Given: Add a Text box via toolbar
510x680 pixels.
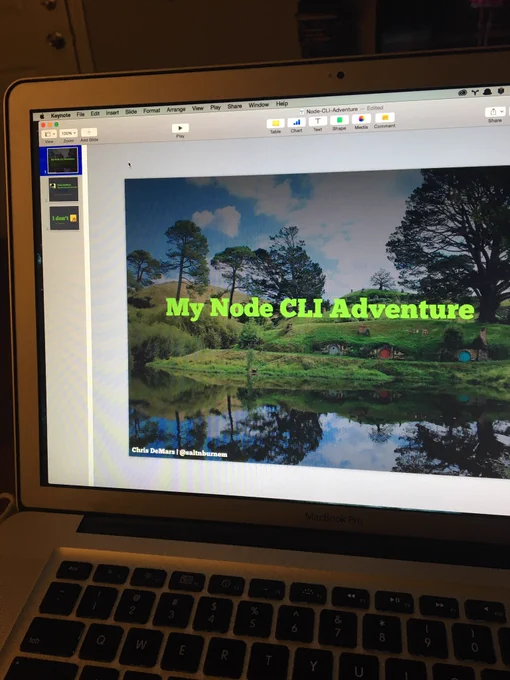Looking at the screenshot, I should [x=317, y=121].
